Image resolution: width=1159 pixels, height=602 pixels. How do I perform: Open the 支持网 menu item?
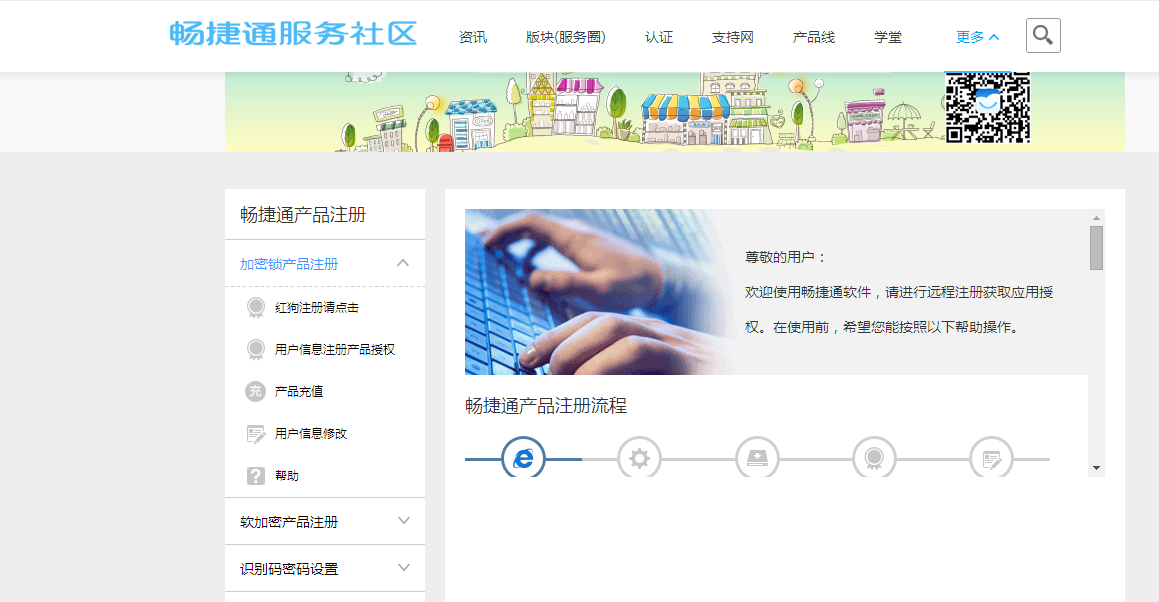[733, 37]
